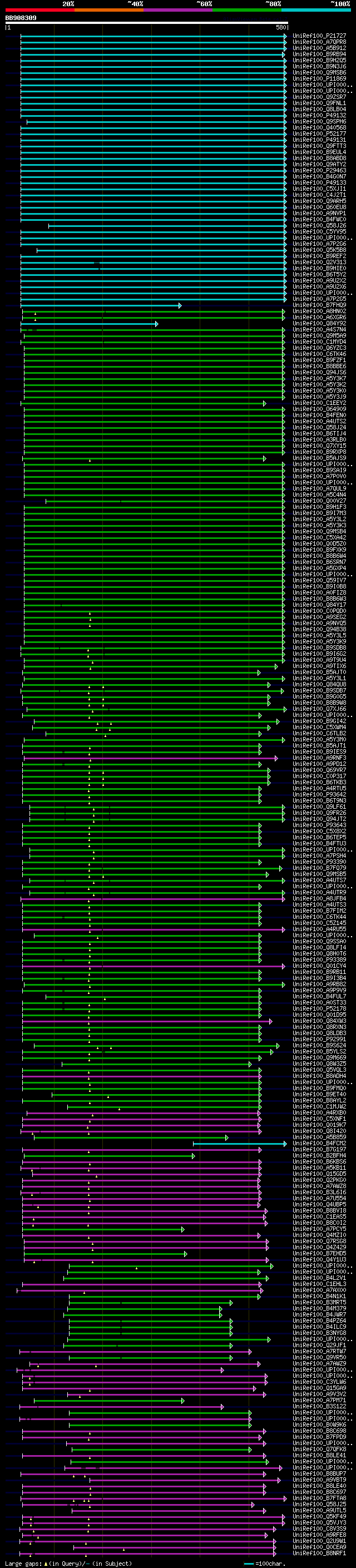Viewport: 356px width, 1568px height.
Task: Select hit label UniRef100_P93390
Action: tap(319, 862)
